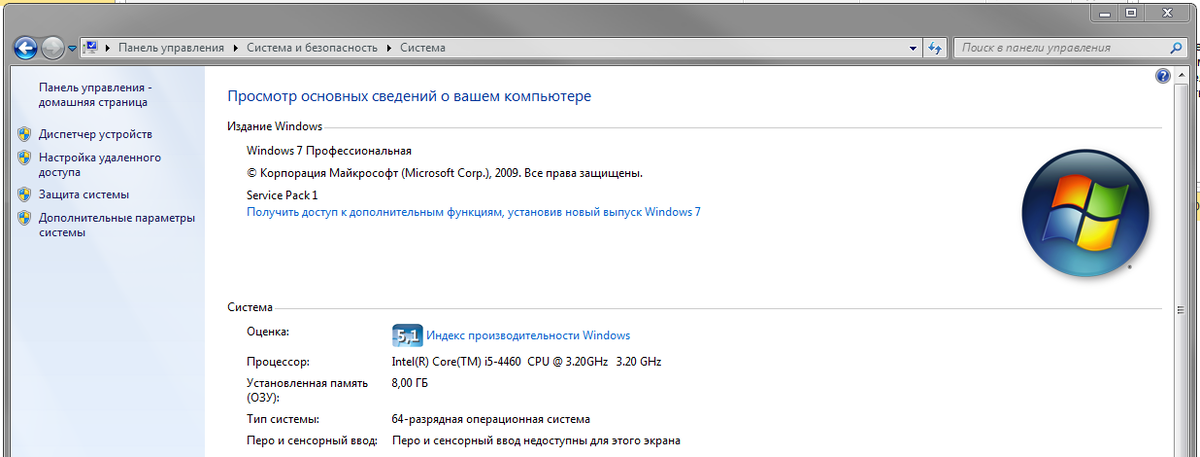
Task: Open Диспетчер устройств link
Action: pos(95,133)
